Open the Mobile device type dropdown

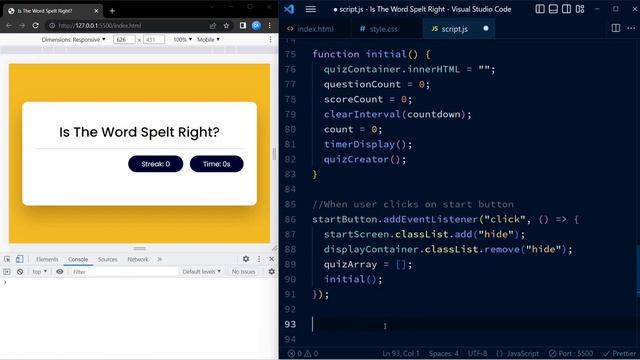click(x=208, y=40)
